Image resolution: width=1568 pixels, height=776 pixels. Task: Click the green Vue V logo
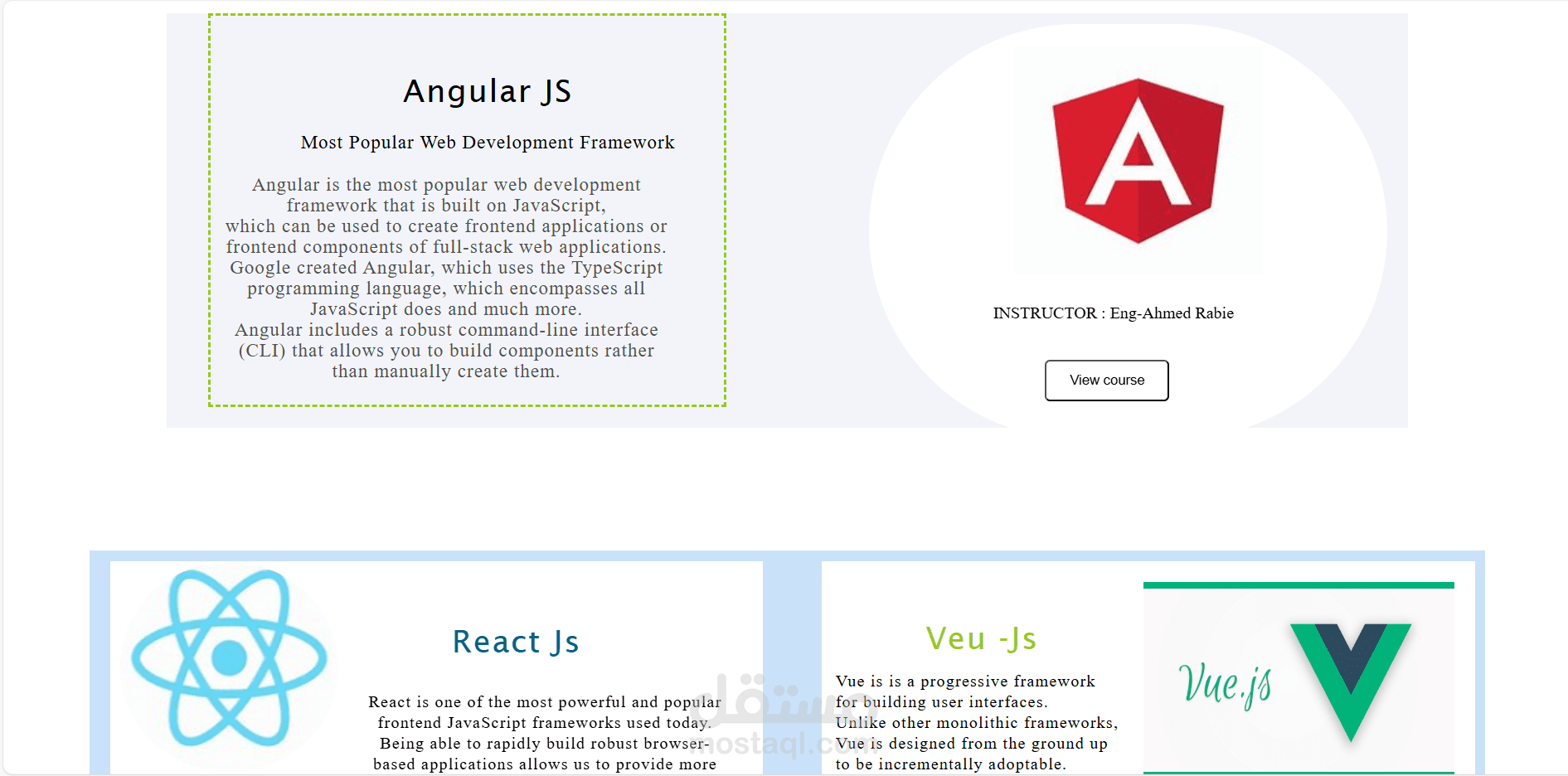point(1350,681)
